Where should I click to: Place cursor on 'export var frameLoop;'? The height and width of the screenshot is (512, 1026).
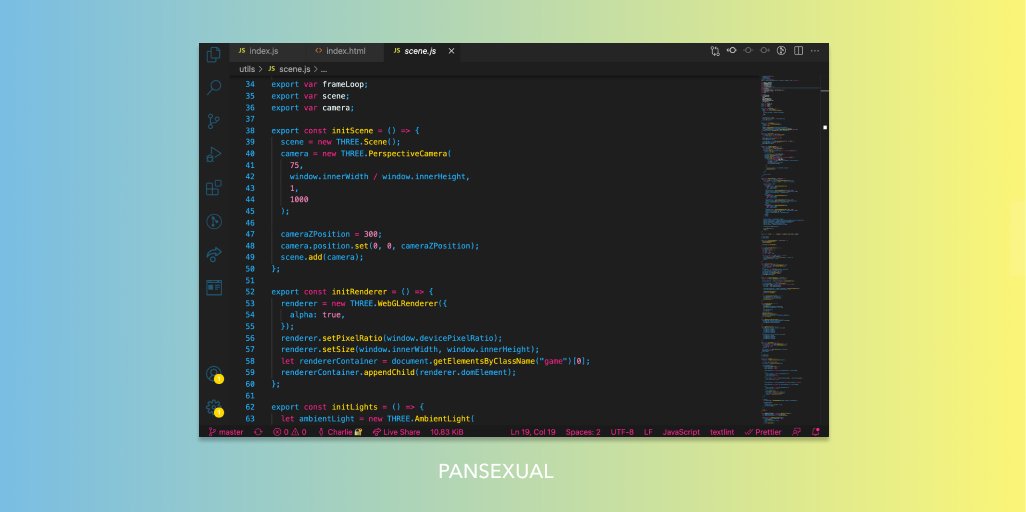coord(320,84)
